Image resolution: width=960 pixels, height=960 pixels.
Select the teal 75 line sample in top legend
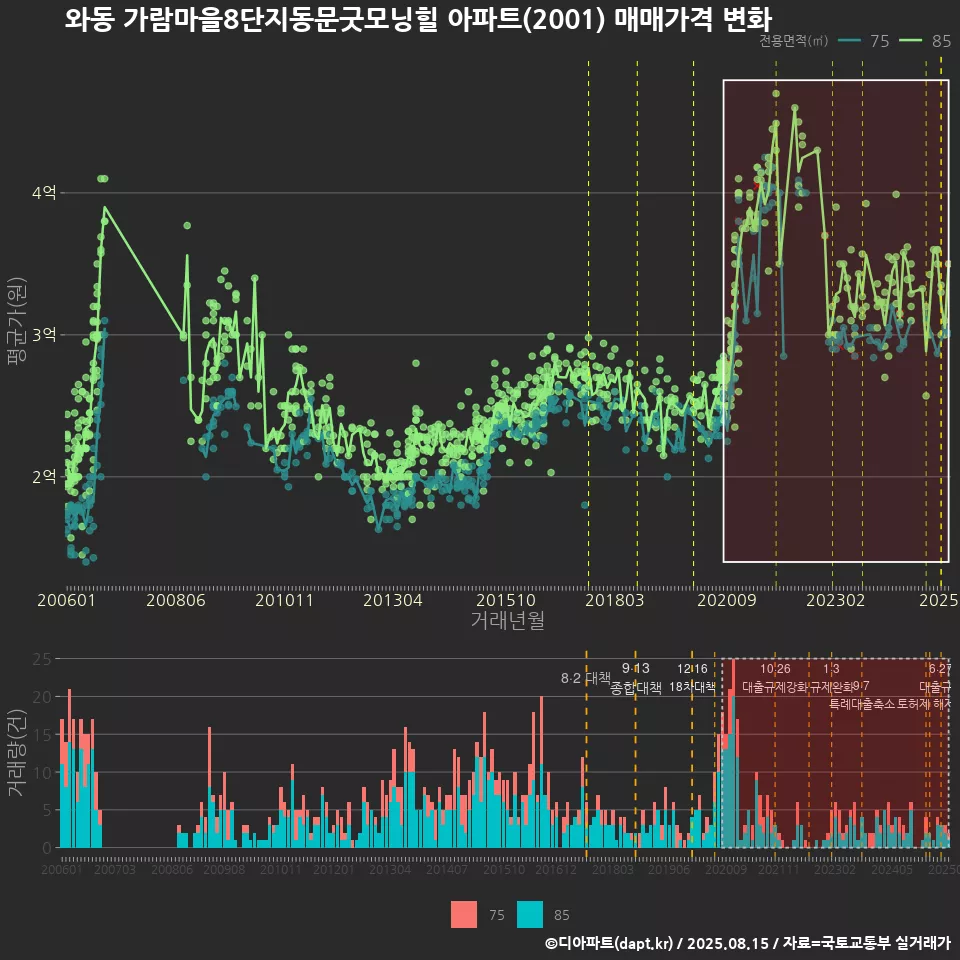(x=849, y=41)
